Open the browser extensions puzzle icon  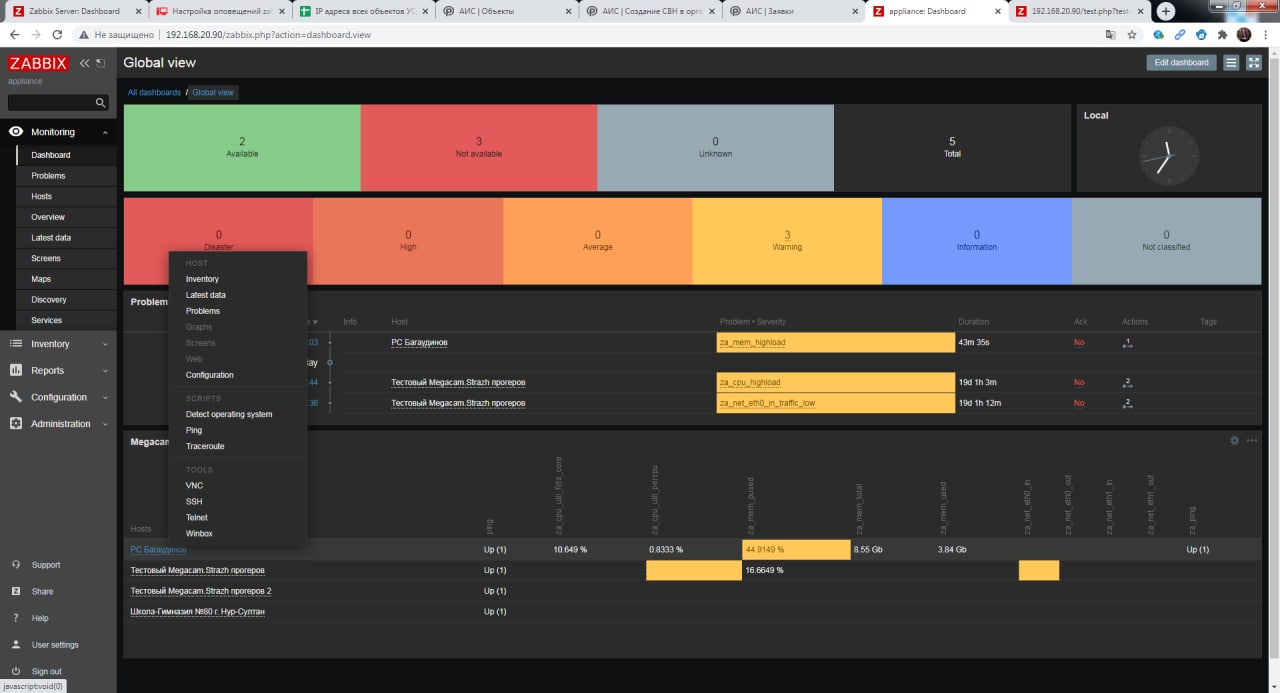click(1222, 34)
